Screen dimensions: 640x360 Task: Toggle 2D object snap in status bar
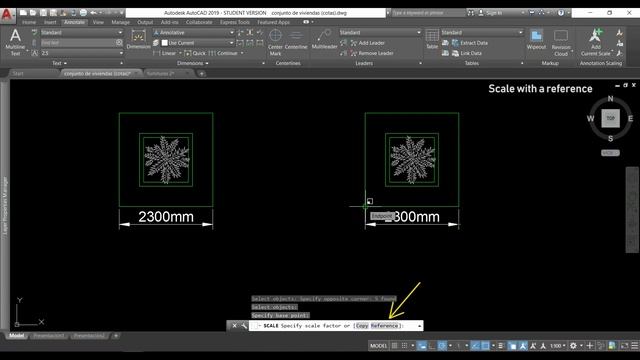[x=485, y=345]
